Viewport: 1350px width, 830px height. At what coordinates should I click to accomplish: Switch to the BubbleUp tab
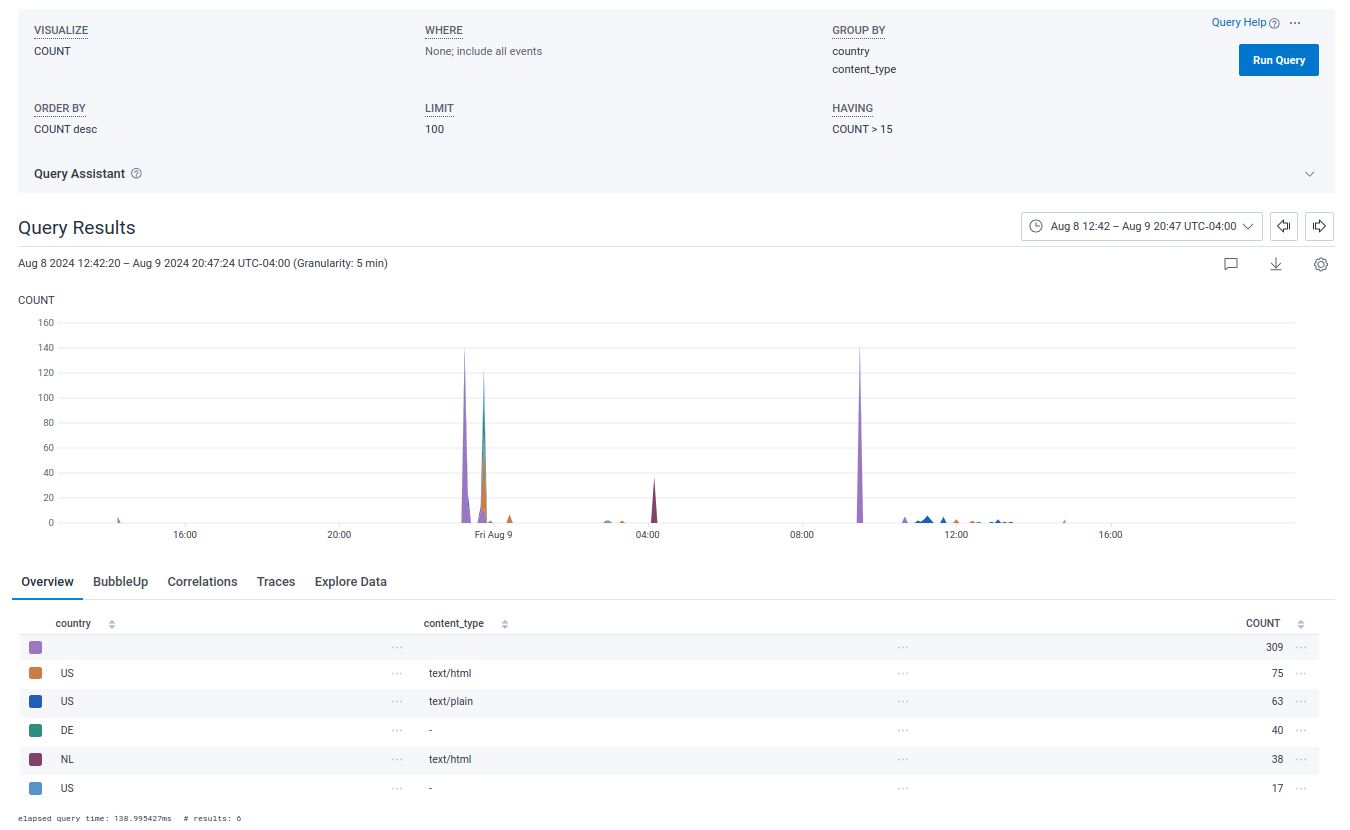coord(121,582)
